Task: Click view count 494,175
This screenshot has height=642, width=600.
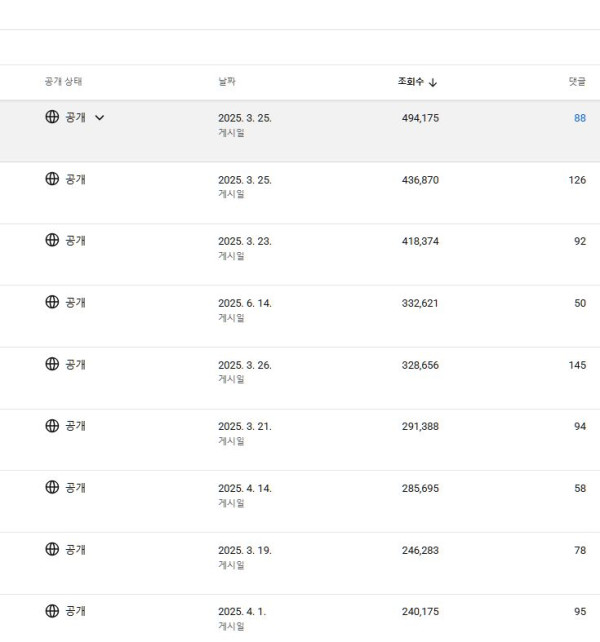Action: tap(420, 118)
